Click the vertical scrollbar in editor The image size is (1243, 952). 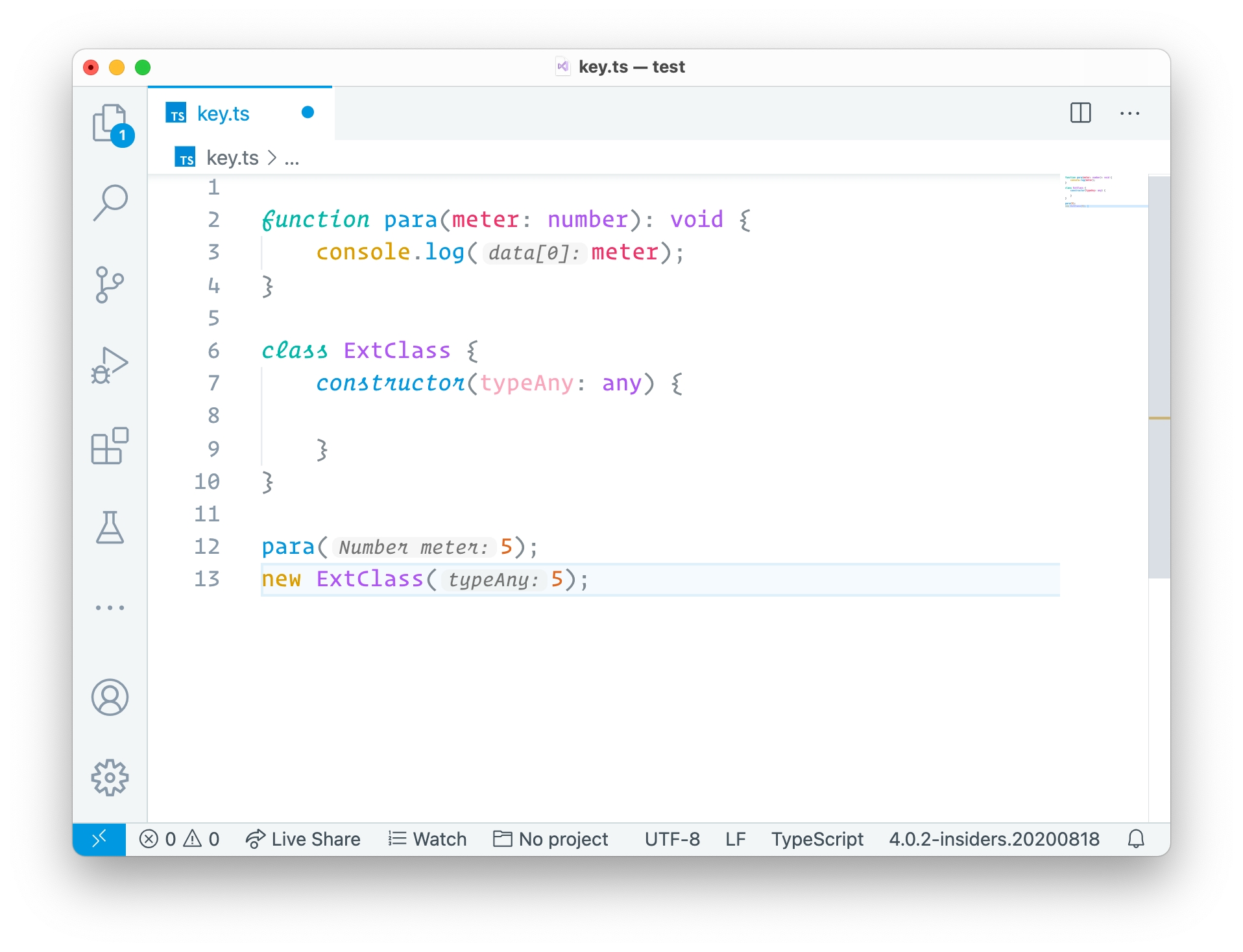pyautogui.click(x=1159, y=376)
